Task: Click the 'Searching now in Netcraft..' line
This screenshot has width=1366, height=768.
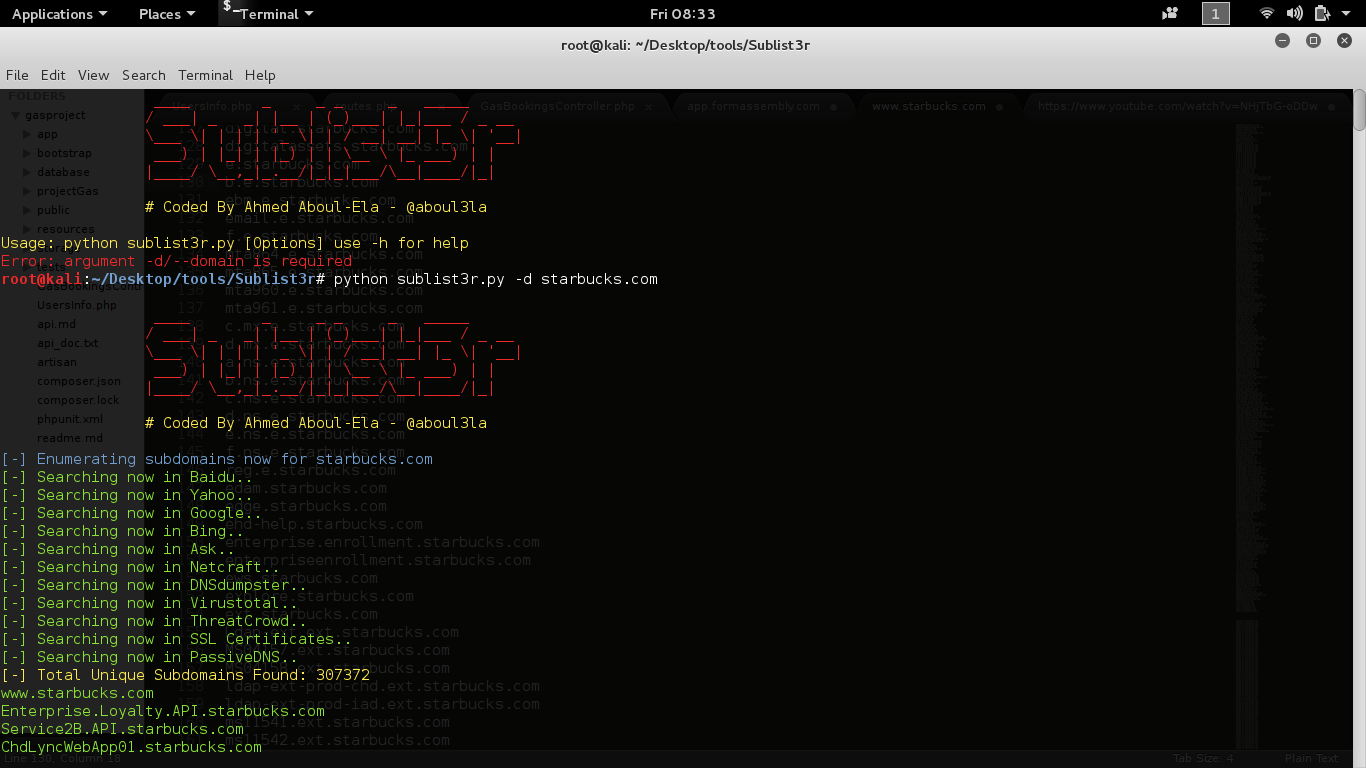Action: (140, 567)
